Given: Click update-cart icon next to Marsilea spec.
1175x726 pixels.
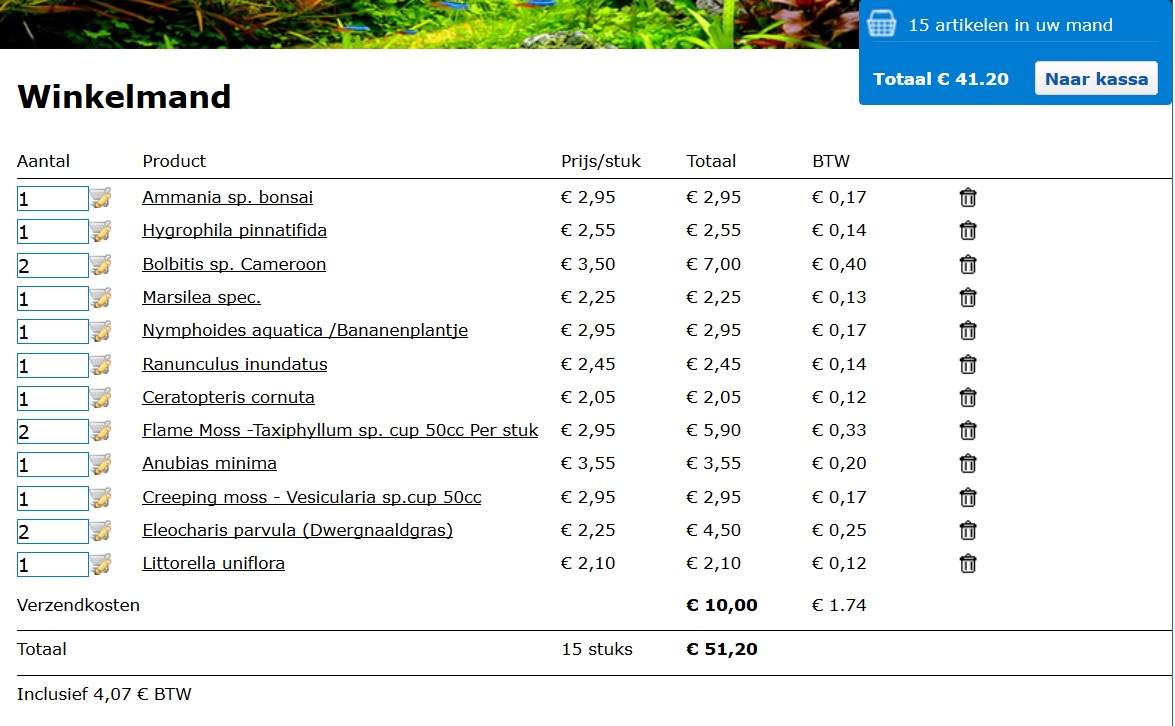Looking at the screenshot, I should [x=100, y=297].
